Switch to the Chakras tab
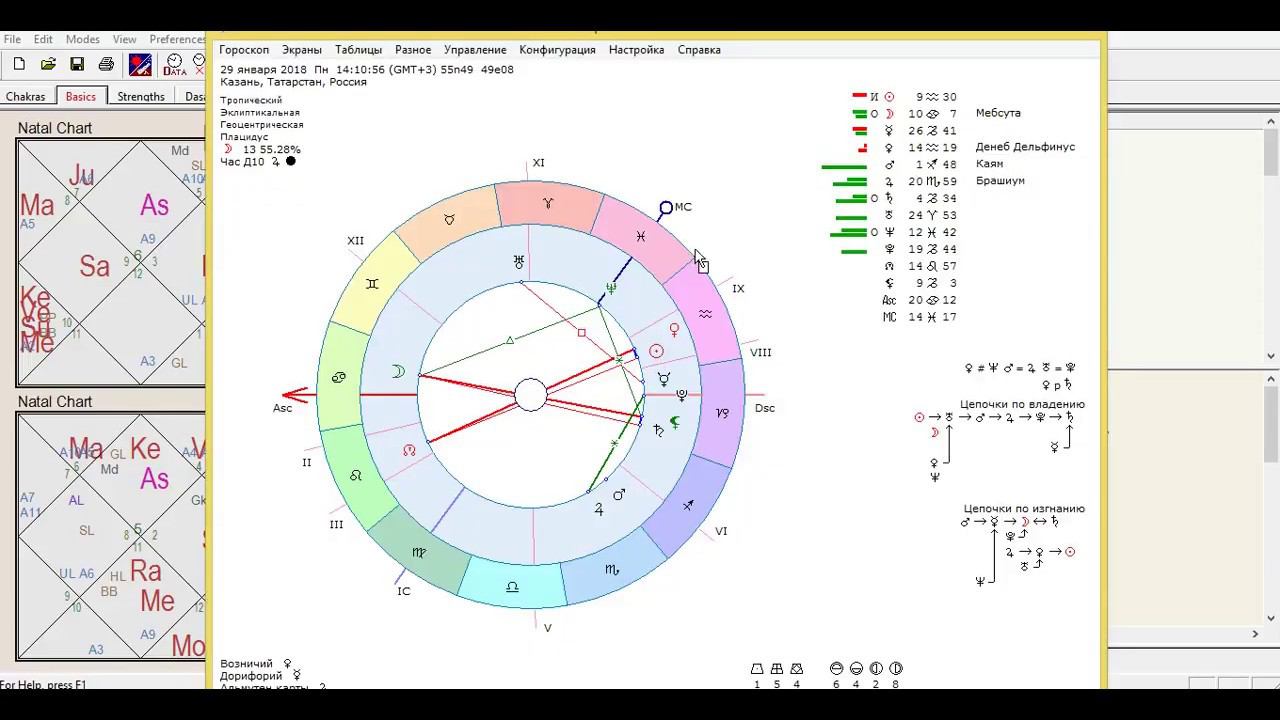The height and width of the screenshot is (720, 1280). pyautogui.click(x=26, y=97)
